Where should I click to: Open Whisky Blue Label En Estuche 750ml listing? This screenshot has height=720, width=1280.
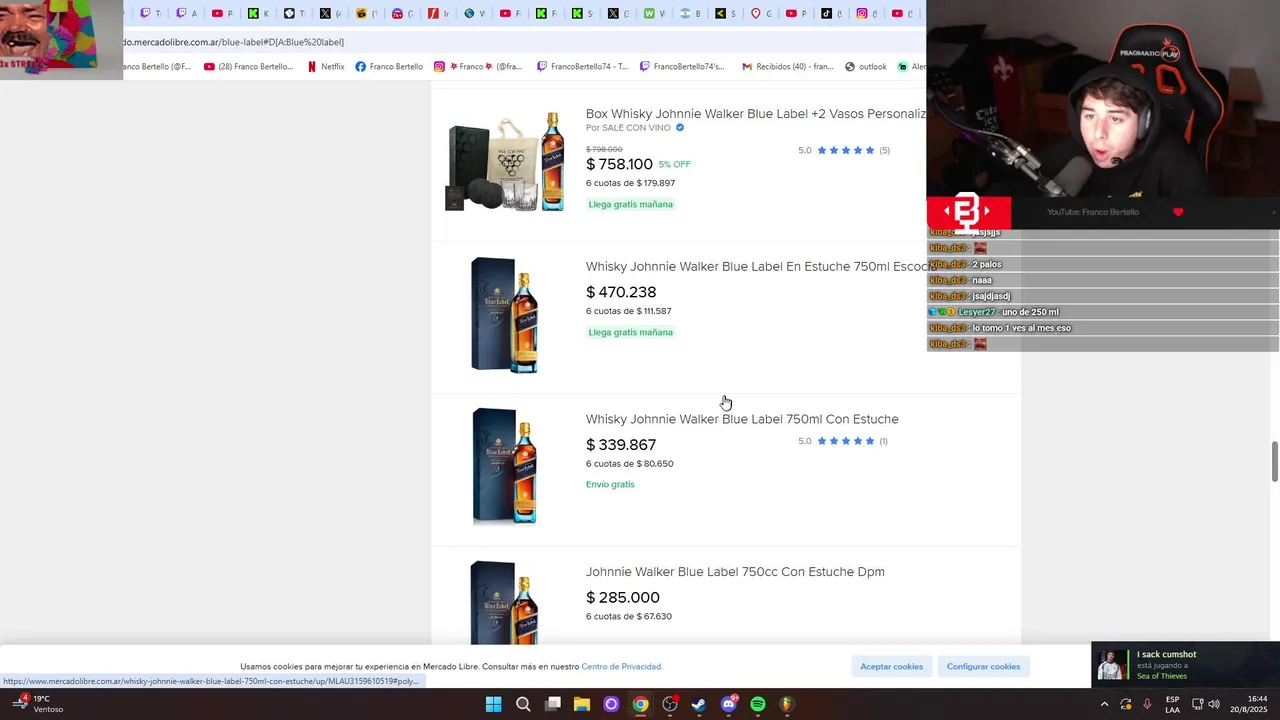(x=755, y=267)
